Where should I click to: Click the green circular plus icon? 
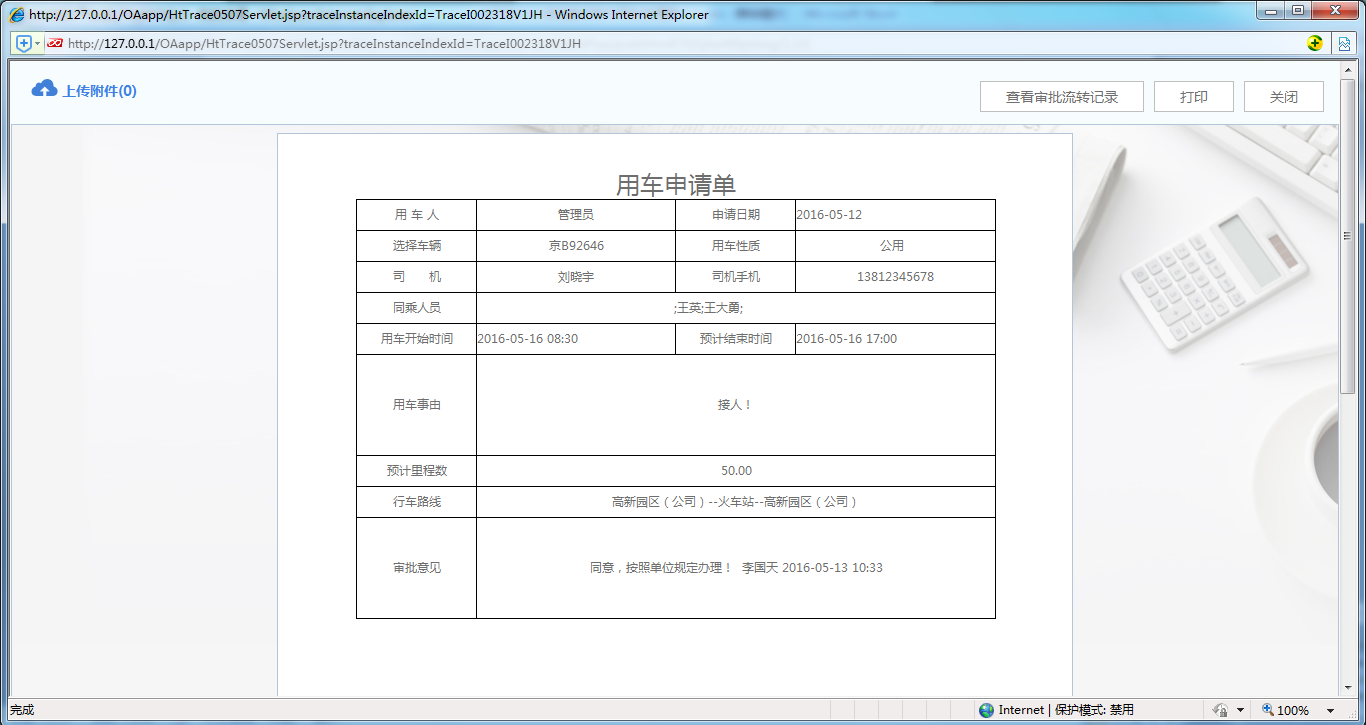(x=1316, y=44)
